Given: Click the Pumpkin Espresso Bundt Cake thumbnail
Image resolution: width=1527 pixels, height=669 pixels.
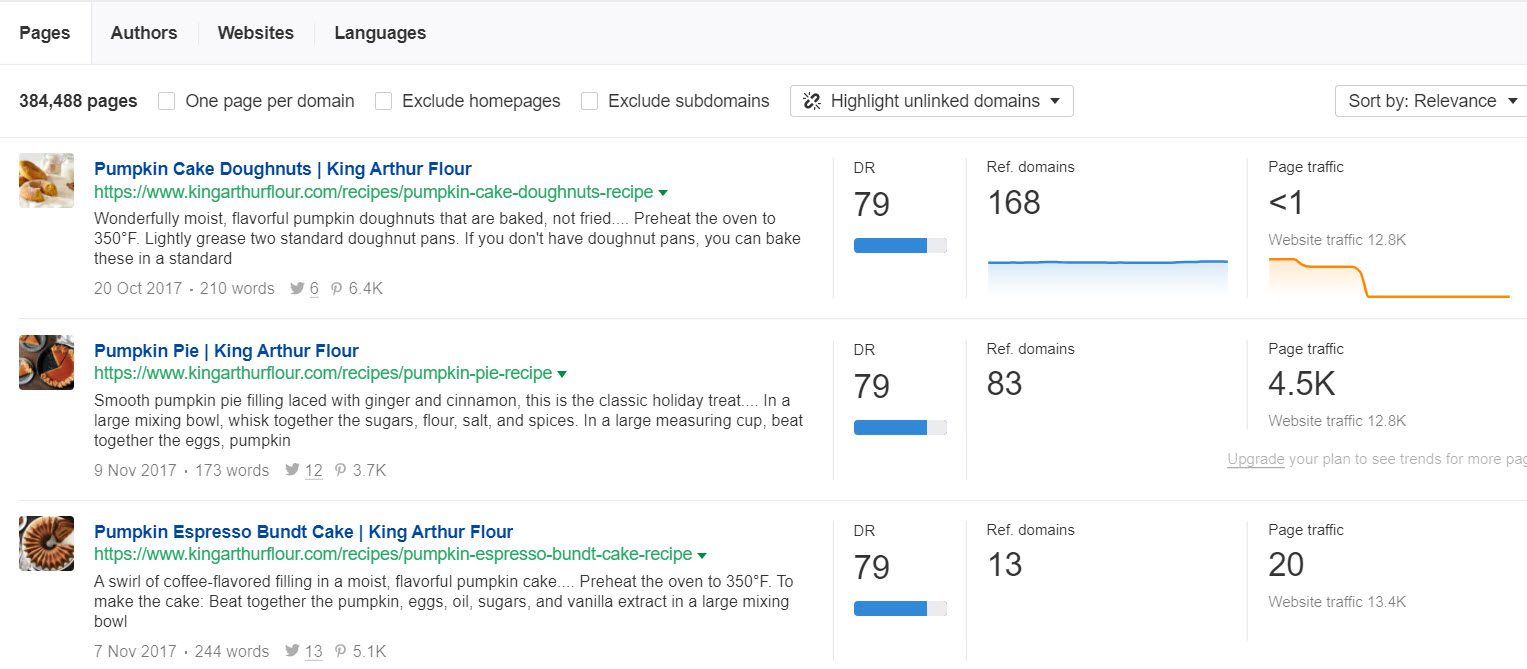Looking at the screenshot, I should click(46, 543).
